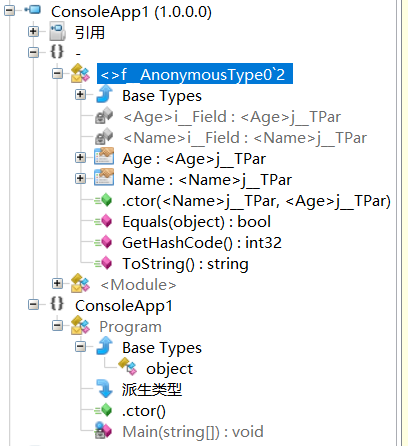Click the derived types (派生类型) arrow icon

click(105, 389)
